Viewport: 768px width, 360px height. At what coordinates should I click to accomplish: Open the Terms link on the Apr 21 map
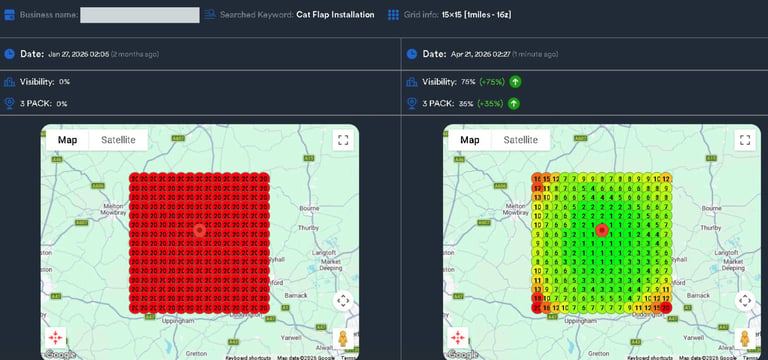pos(751,358)
